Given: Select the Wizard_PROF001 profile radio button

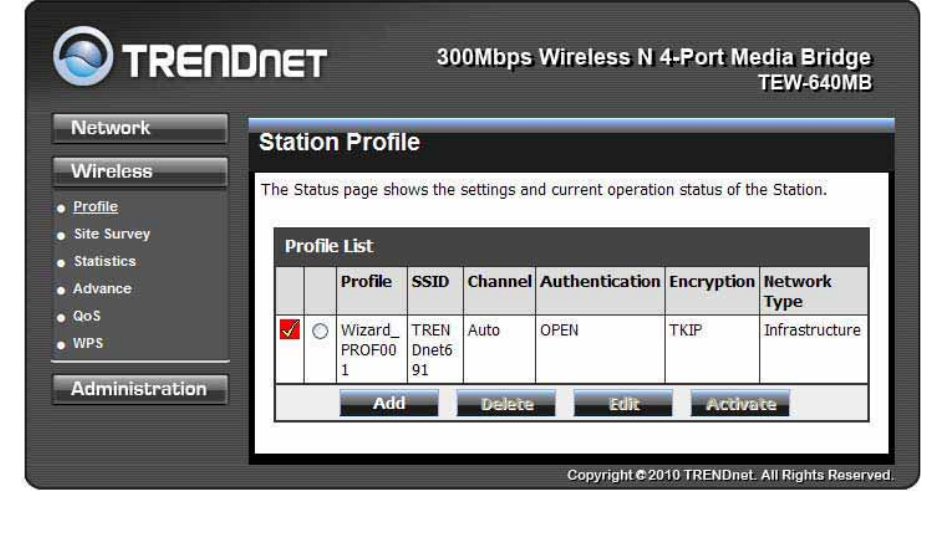Looking at the screenshot, I should click(x=320, y=331).
